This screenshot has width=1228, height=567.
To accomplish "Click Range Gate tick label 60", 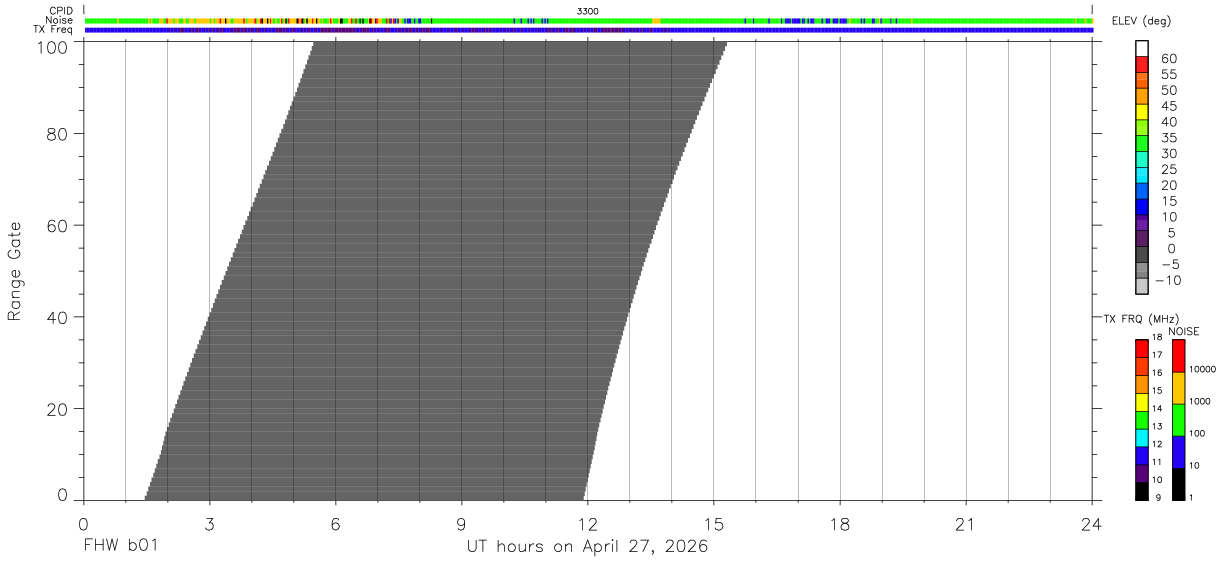I will click(x=57, y=226).
